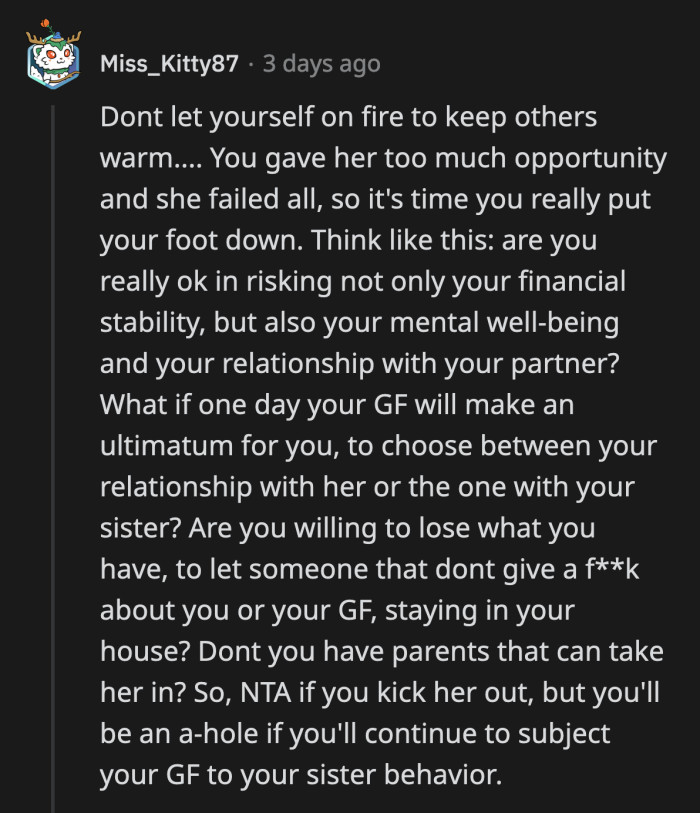
Task: Click the word "house?" in the comment
Action: (144, 651)
